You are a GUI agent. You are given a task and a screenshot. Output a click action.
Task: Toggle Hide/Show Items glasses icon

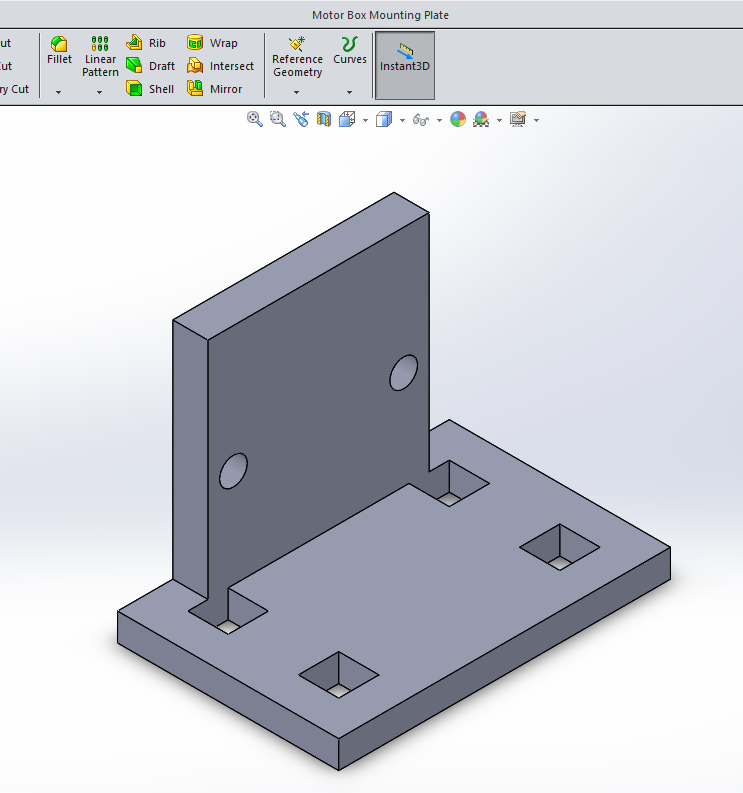pos(421,120)
